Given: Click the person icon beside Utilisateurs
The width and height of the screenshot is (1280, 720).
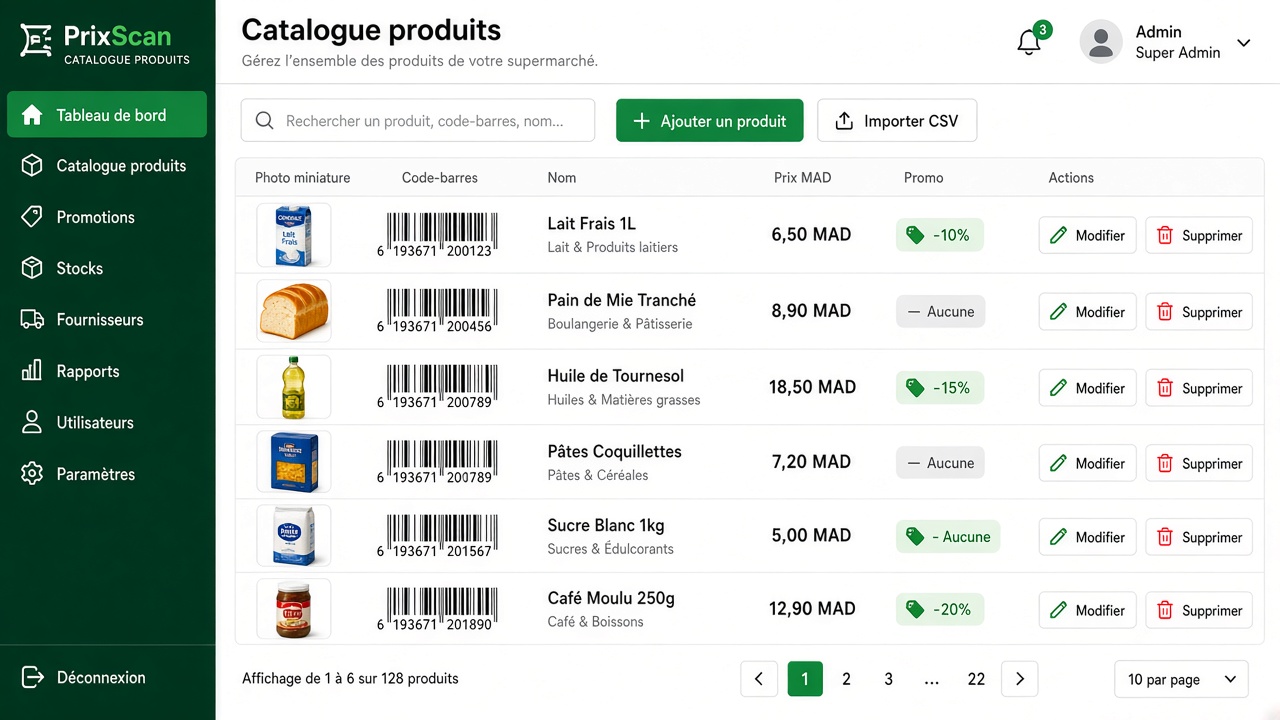Looking at the screenshot, I should point(32,422).
